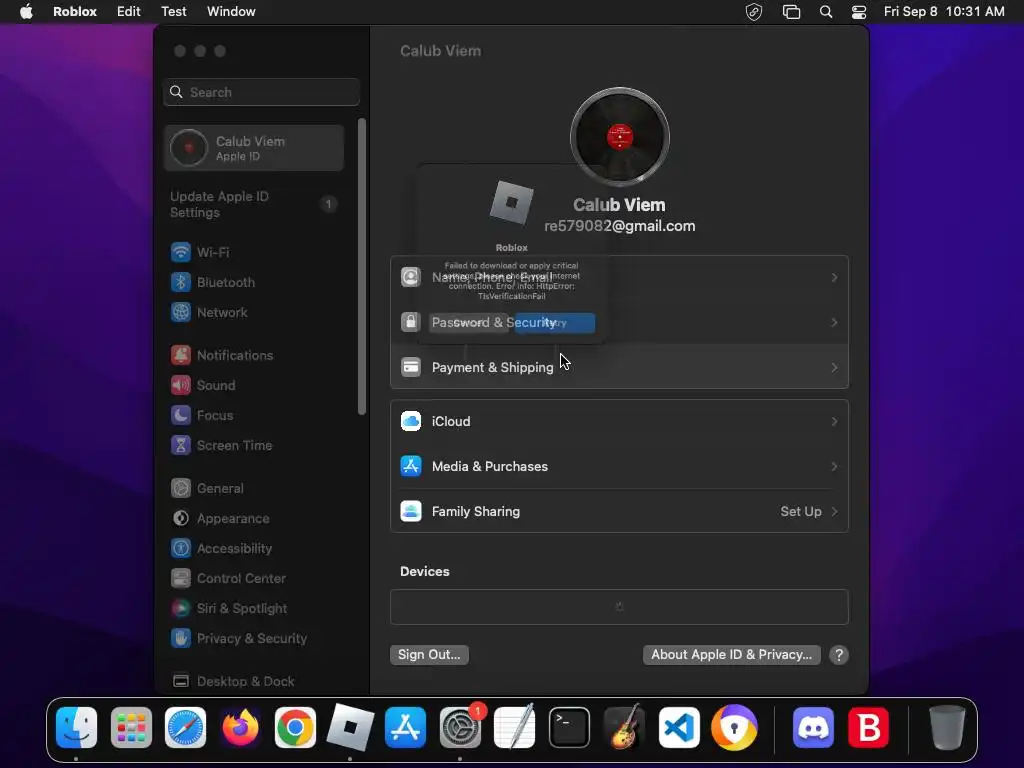Open the Media & Purchases row
The width and height of the screenshot is (1024, 768).
tap(619, 466)
